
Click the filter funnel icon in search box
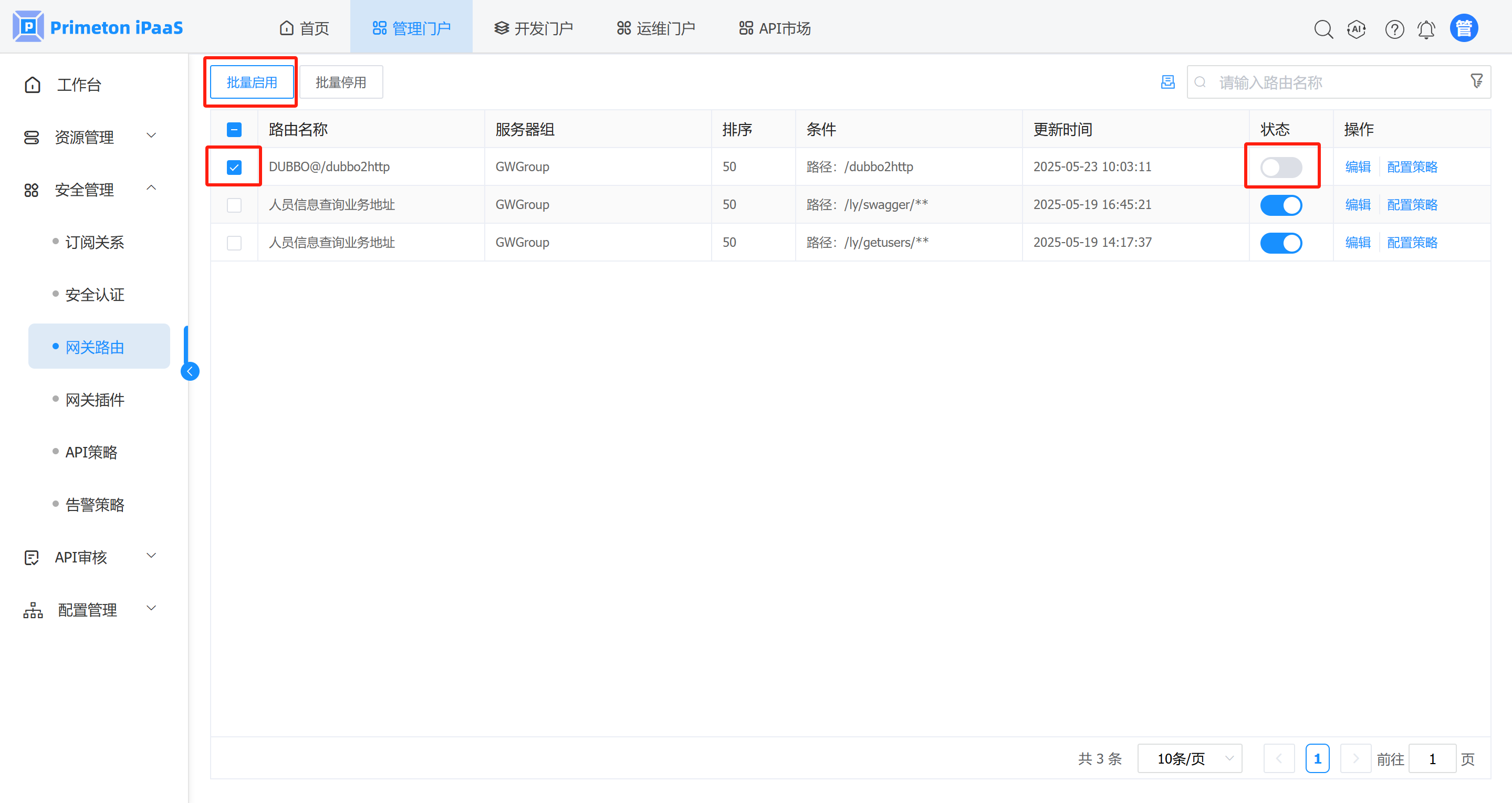click(1476, 81)
